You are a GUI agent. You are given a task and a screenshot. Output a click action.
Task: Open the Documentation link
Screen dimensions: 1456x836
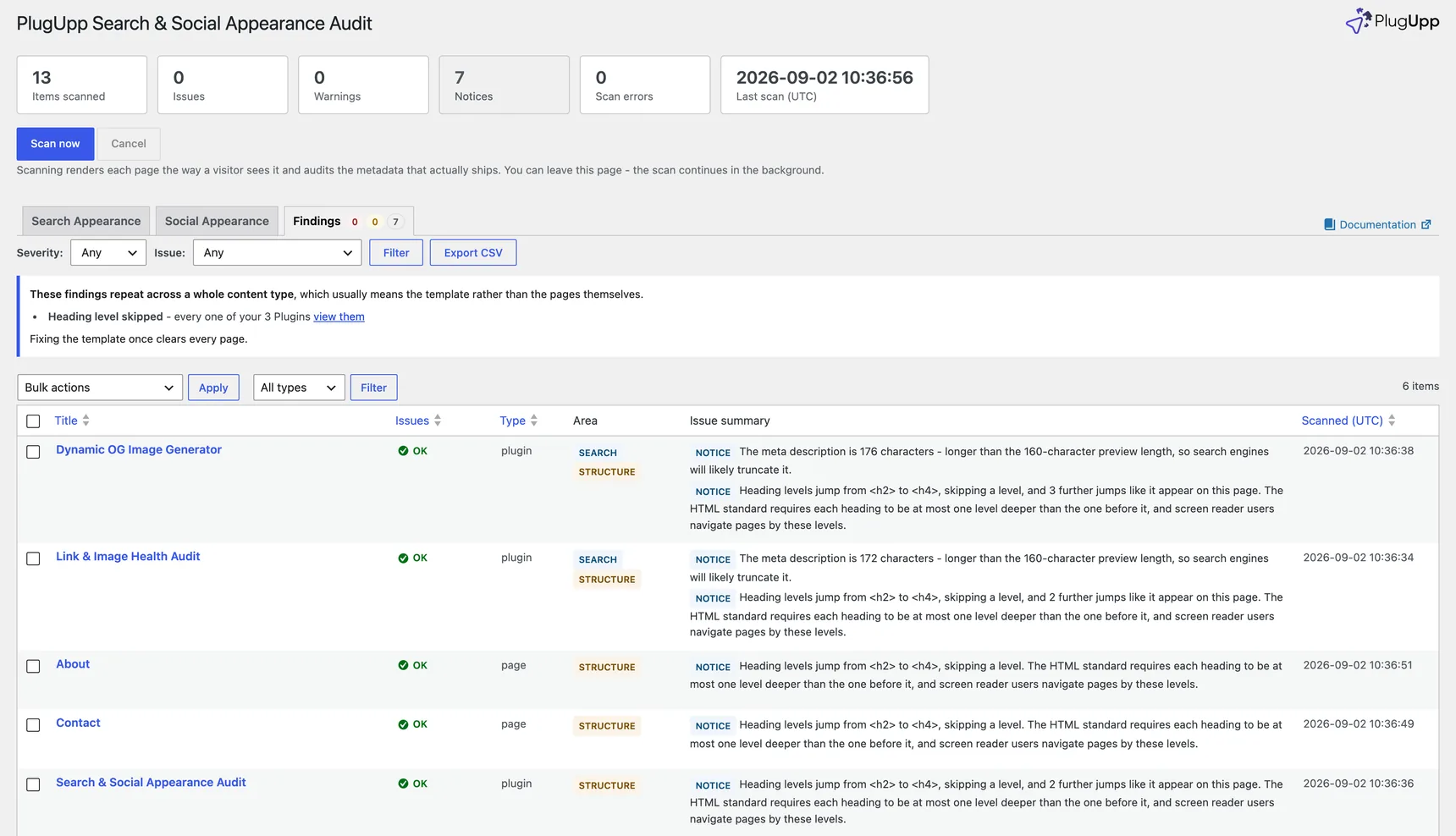[1377, 224]
